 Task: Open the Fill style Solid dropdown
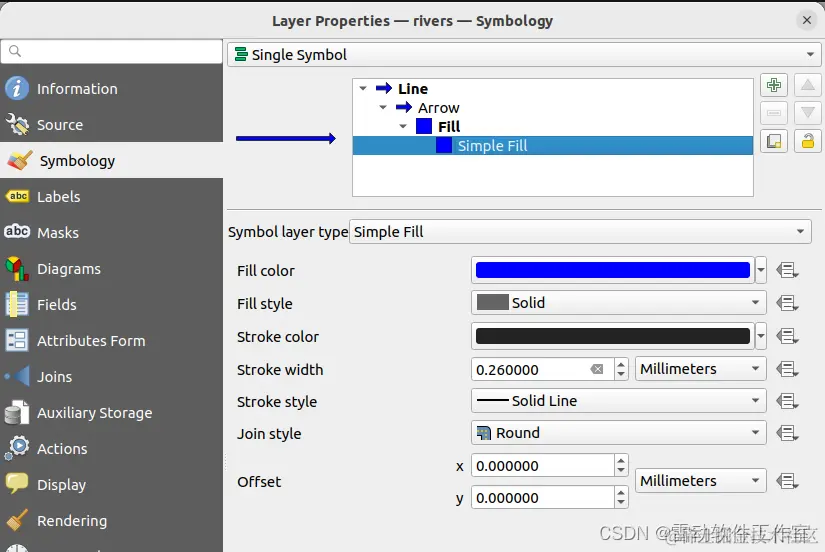click(x=619, y=303)
